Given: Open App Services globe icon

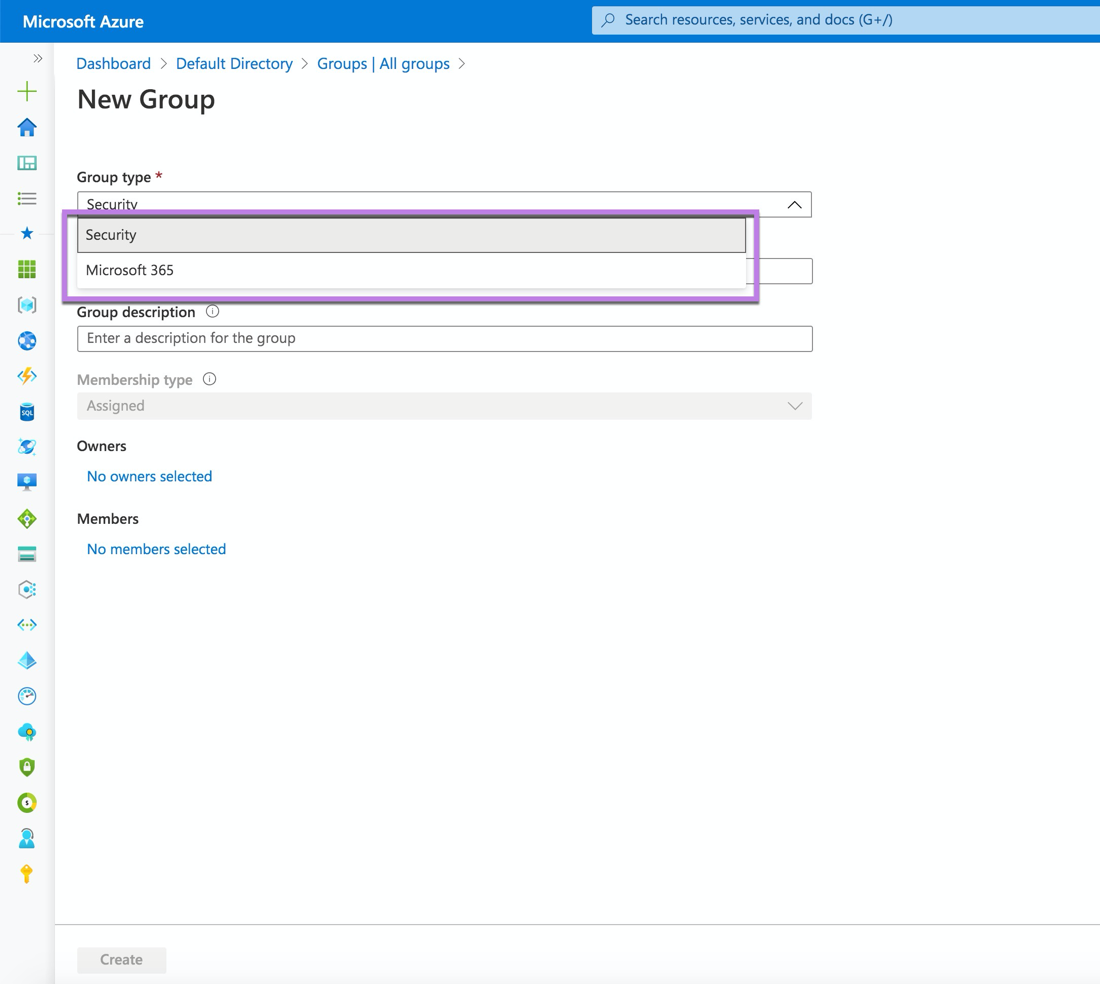Looking at the screenshot, I should [27, 341].
